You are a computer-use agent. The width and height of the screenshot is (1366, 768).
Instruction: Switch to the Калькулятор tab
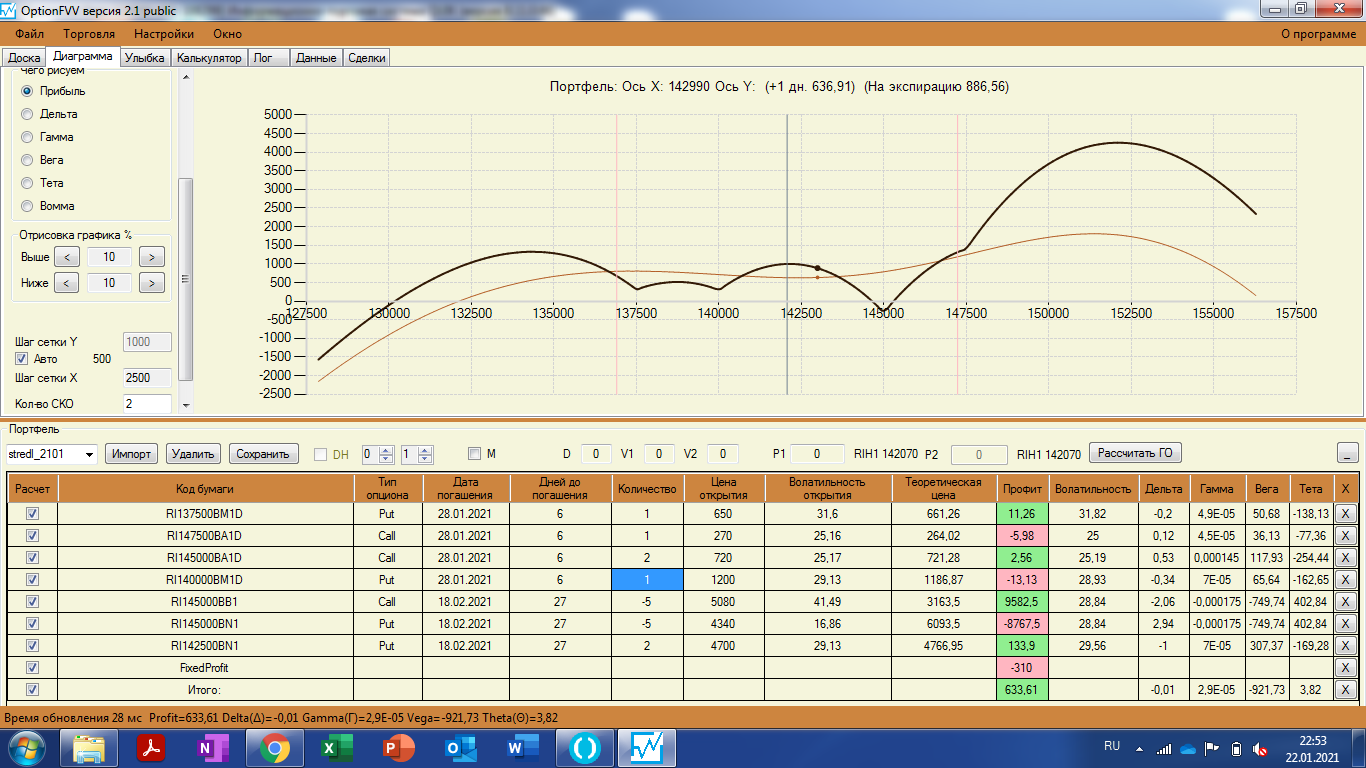pyautogui.click(x=209, y=58)
